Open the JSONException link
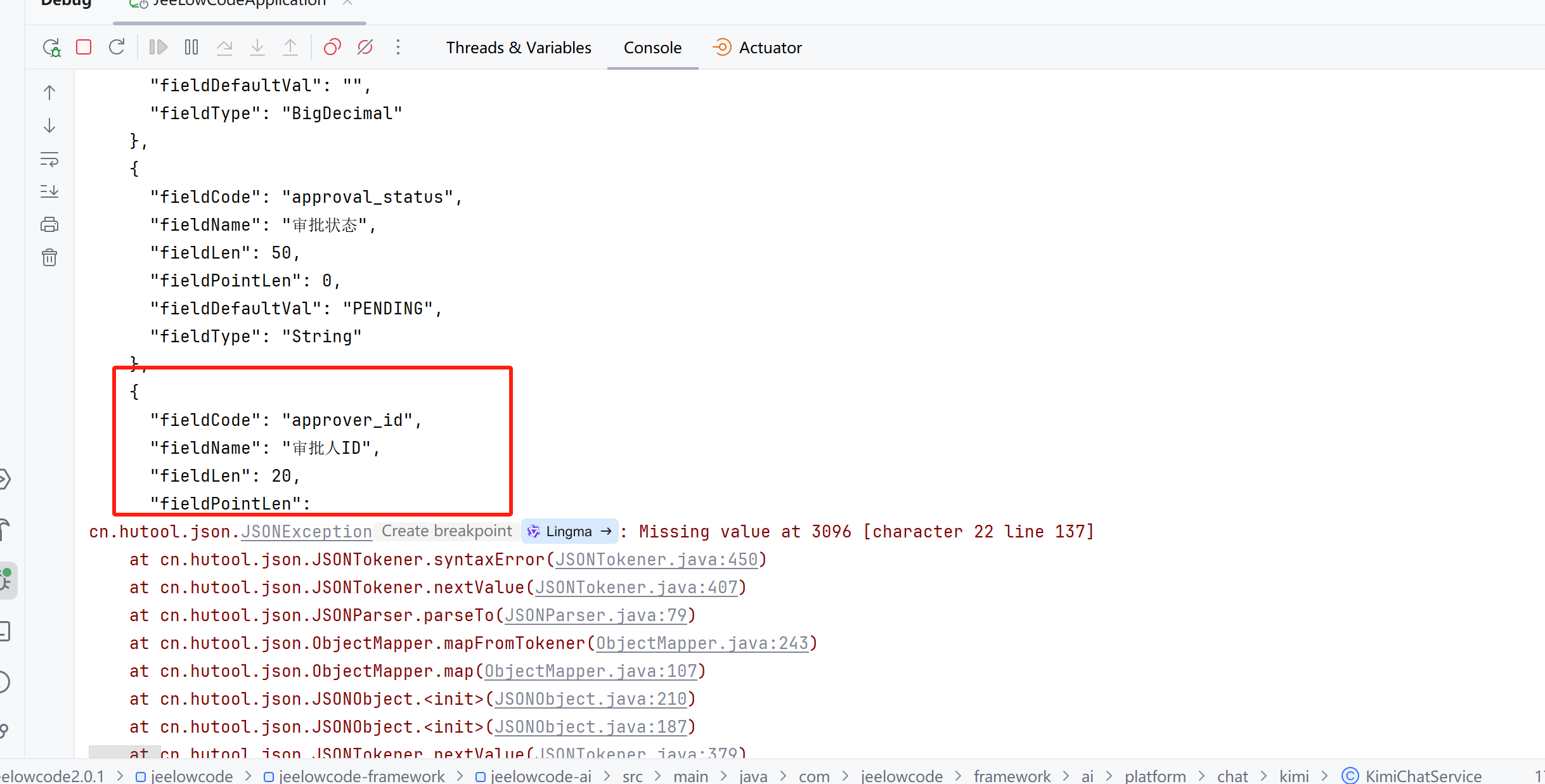Viewport: 1545px width, 784px height. pyautogui.click(x=306, y=532)
